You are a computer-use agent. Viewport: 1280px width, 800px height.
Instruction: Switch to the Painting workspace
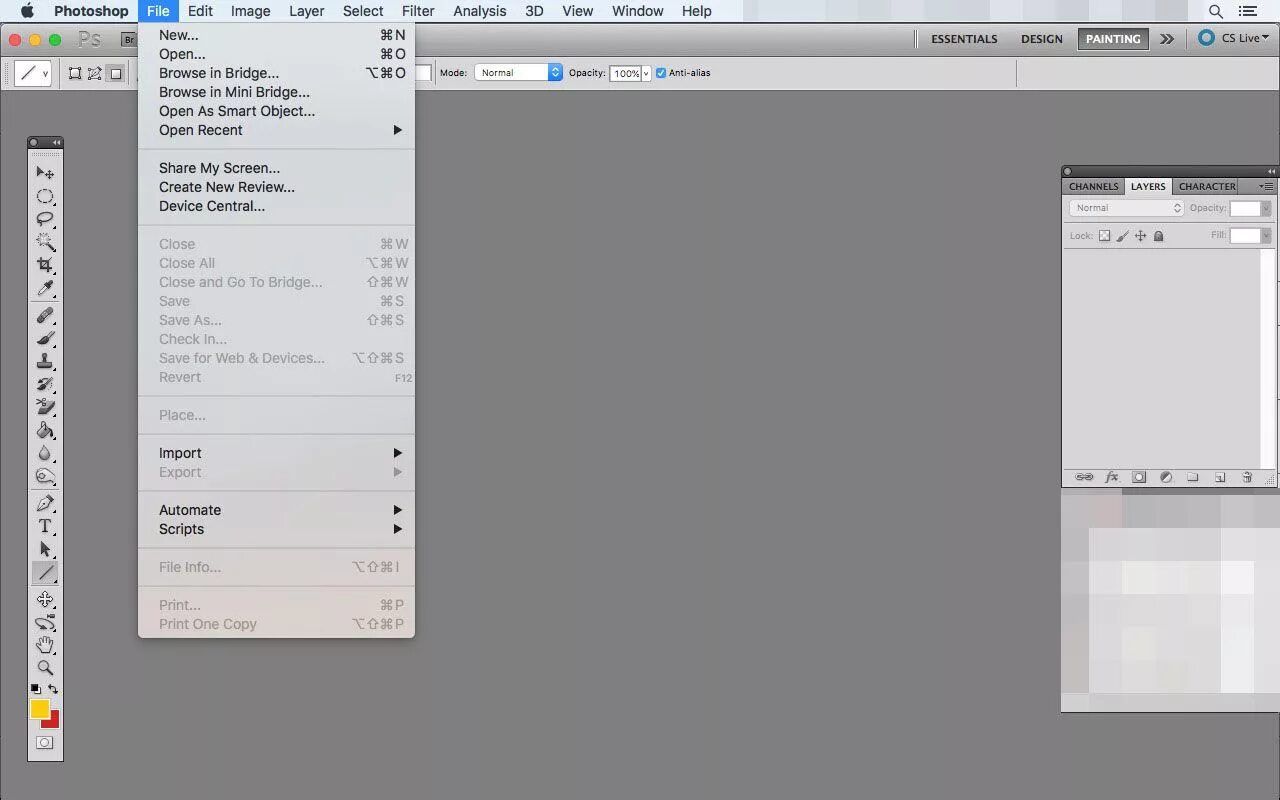point(1113,39)
